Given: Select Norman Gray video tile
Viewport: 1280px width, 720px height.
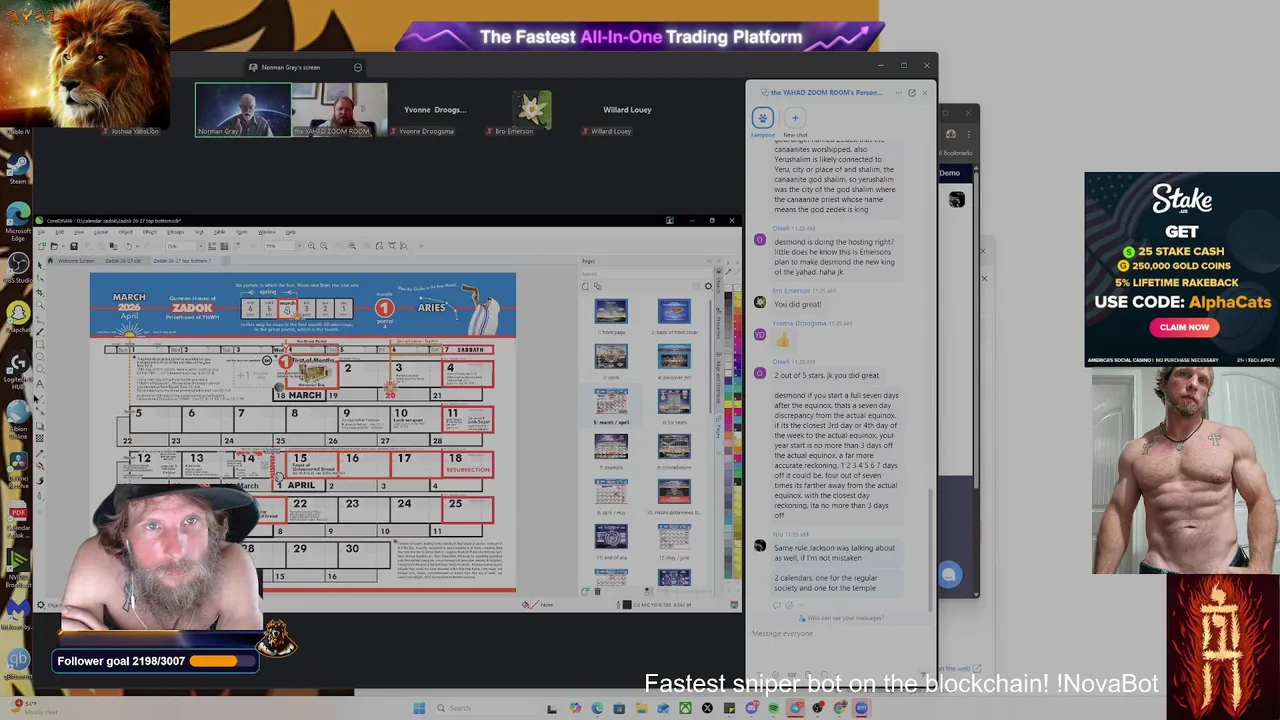Looking at the screenshot, I should [243, 109].
